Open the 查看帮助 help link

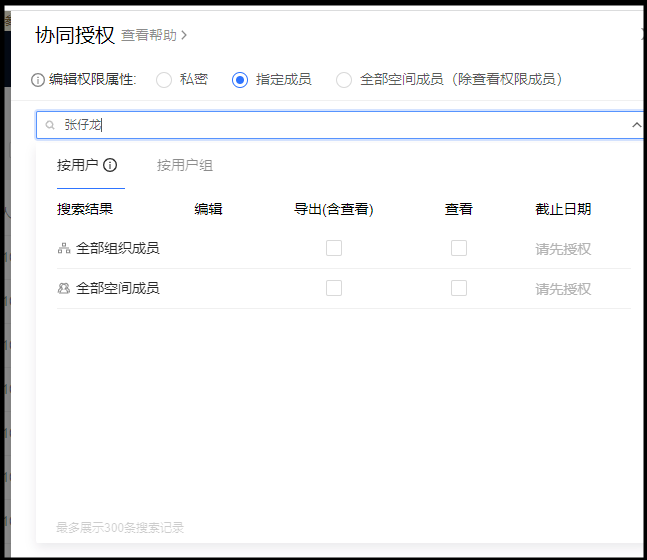(154, 35)
